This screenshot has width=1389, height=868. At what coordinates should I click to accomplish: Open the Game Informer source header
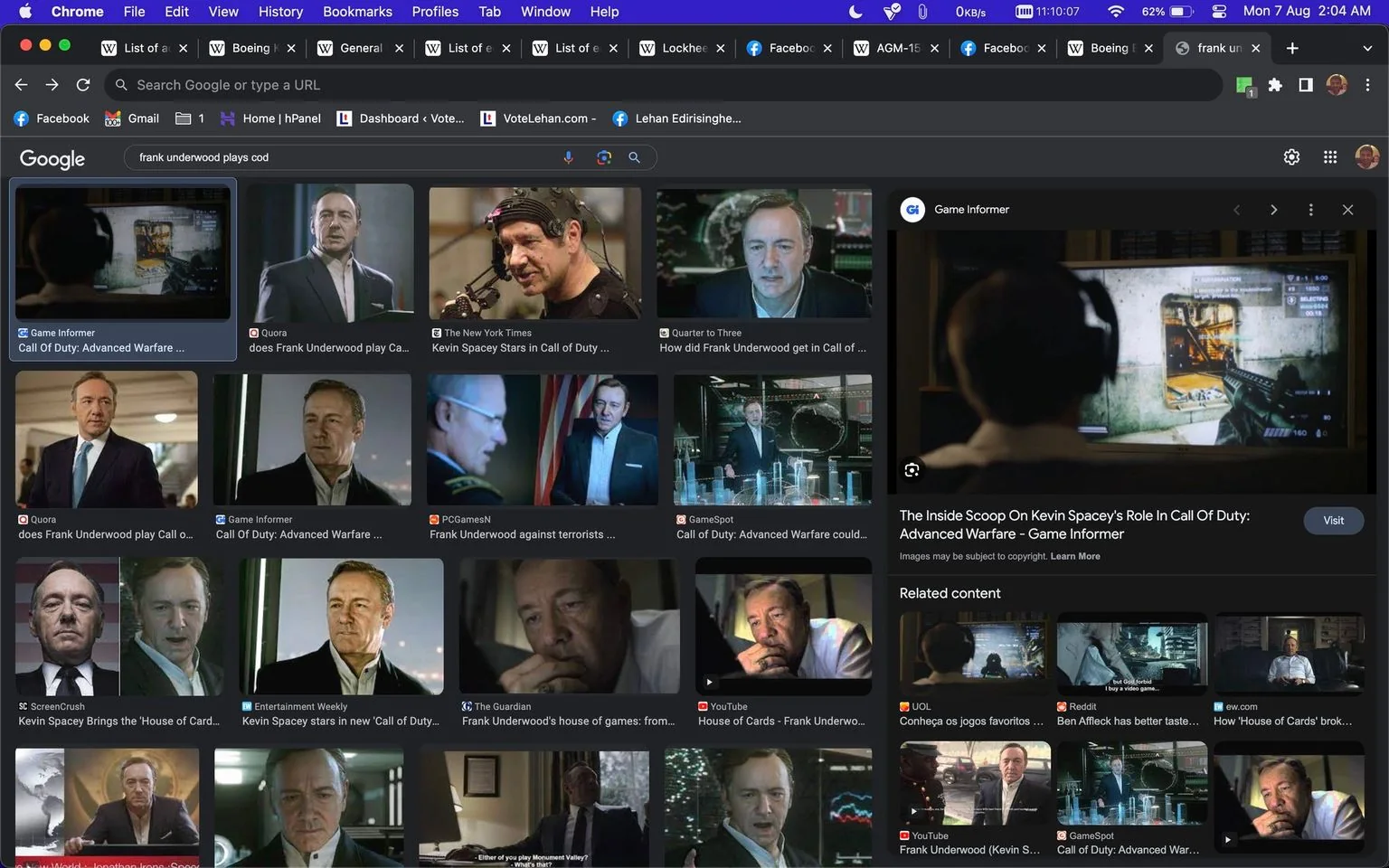coord(955,210)
